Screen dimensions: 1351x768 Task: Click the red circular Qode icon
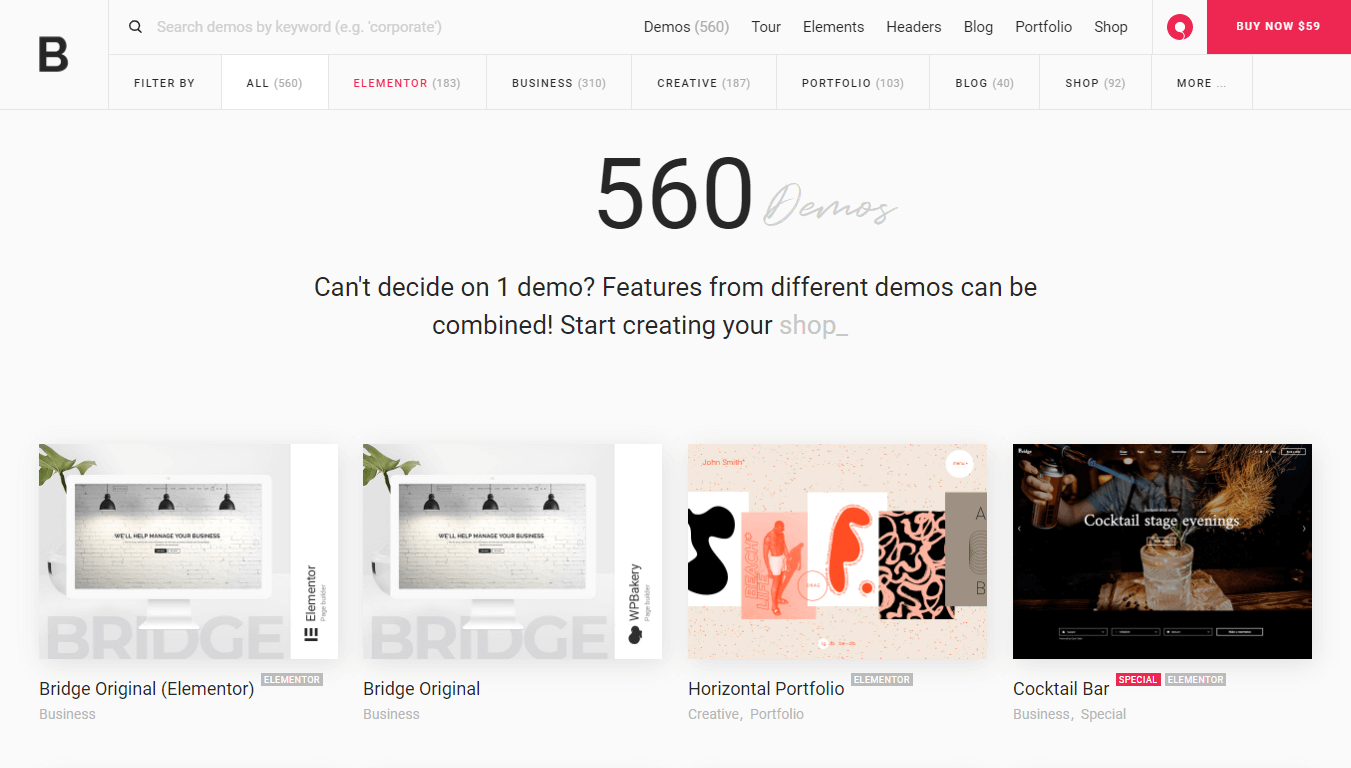point(1180,27)
